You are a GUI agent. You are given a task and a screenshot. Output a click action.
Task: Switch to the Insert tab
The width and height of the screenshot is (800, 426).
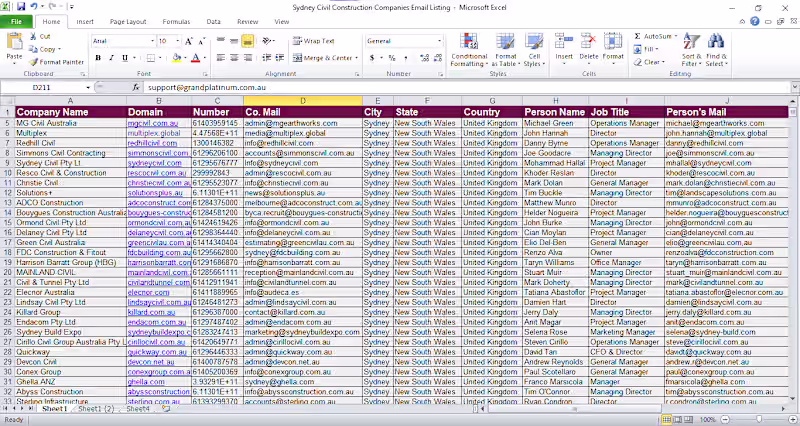(85, 21)
